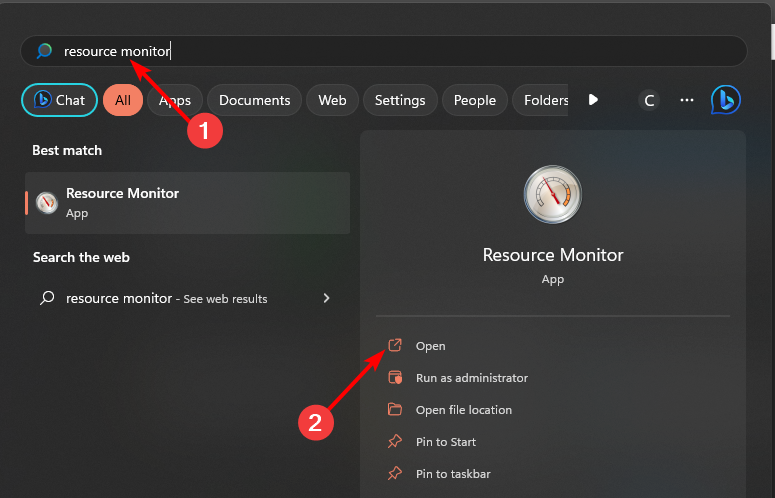Select the Resource Monitor best match result
The width and height of the screenshot is (775, 498).
[x=187, y=203]
